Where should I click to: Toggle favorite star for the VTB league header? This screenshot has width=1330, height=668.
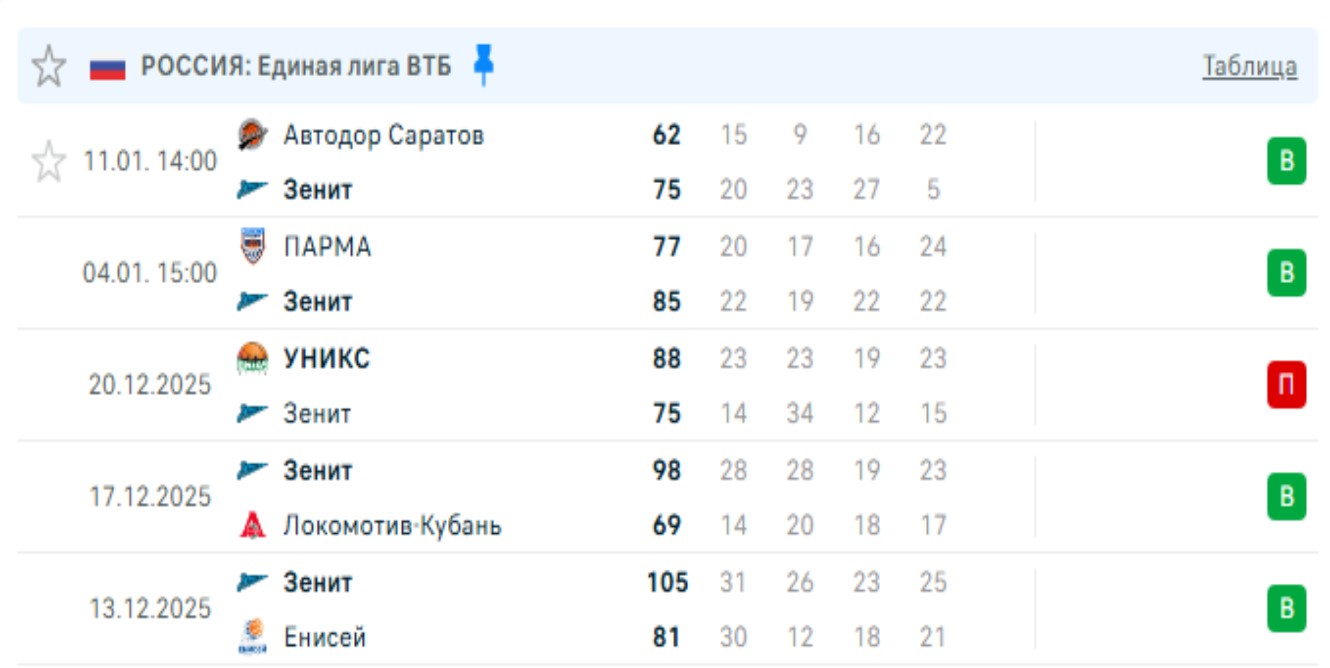tap(48, 67)
